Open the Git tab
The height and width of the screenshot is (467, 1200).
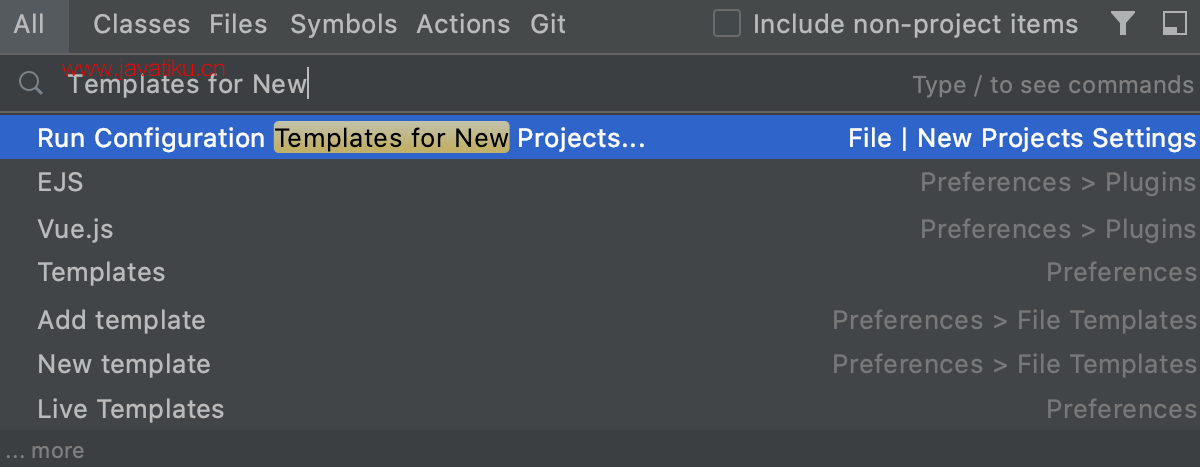(548, 24)
